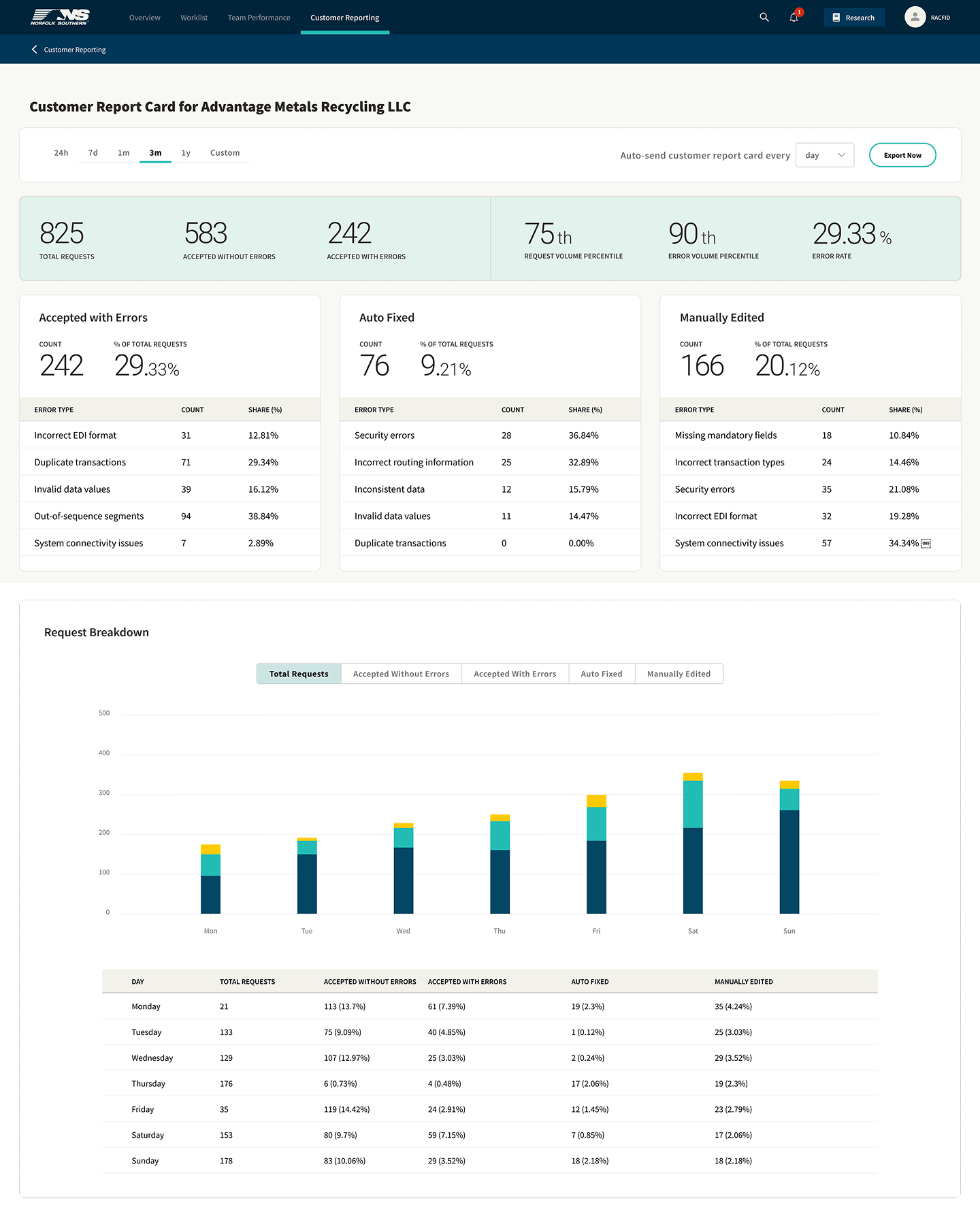980x1218 pixels.
Task: Select the 1y time range
Action: pyautogui.click(x=186, y=153)
